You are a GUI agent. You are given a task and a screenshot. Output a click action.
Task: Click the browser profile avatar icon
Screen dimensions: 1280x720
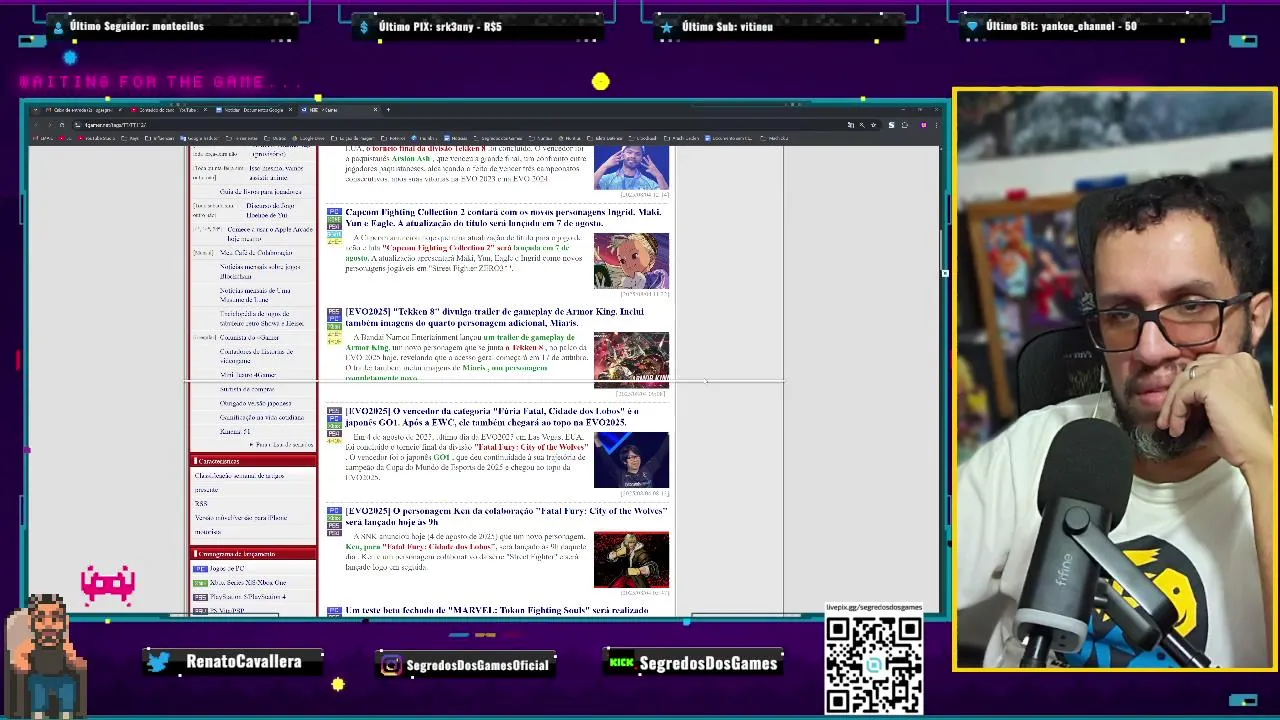click(923, 125)
